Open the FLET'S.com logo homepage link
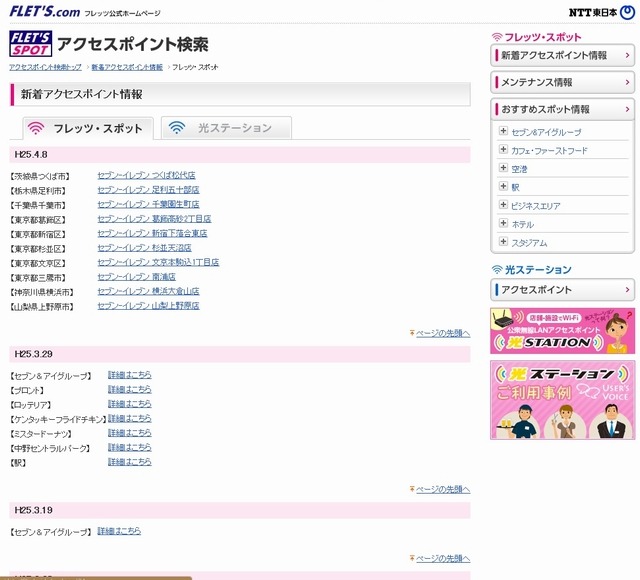The image size is (640, 580). 45,11
